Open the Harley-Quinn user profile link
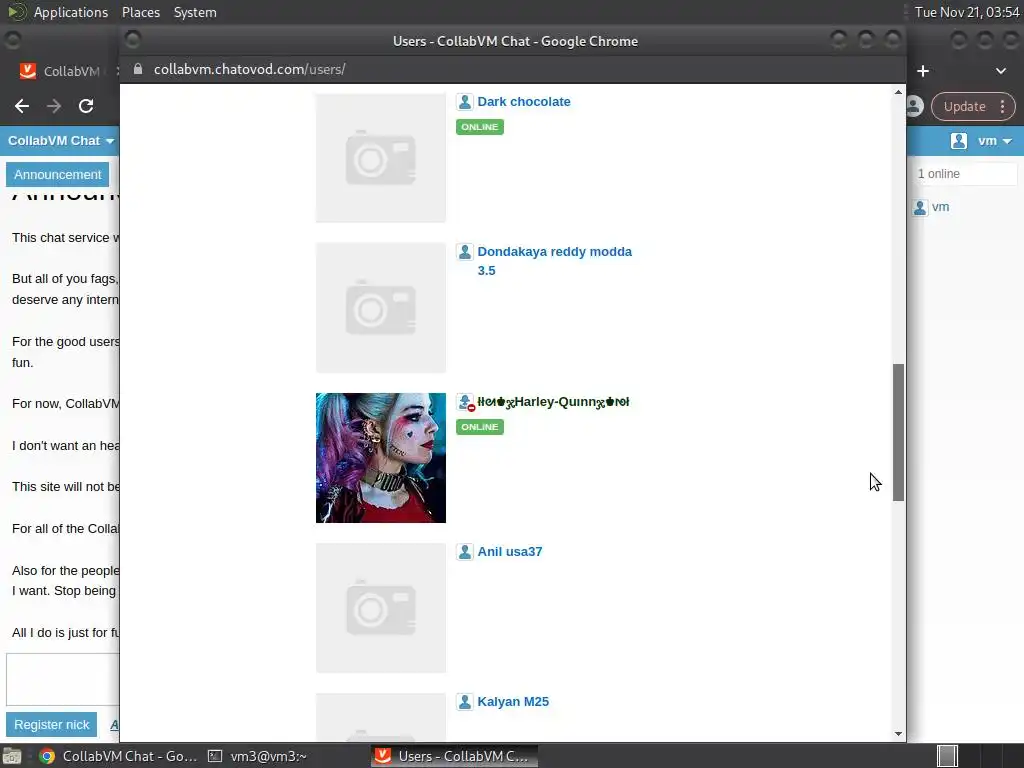Image resolution: width=1024 pixels, height=768 pixels. pos(553,402)
